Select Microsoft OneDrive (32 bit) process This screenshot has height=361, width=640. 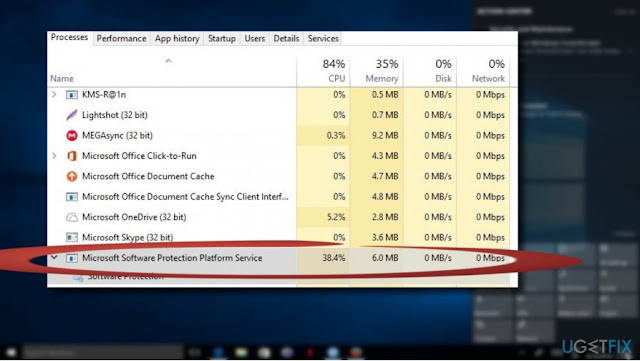(278, 217)
